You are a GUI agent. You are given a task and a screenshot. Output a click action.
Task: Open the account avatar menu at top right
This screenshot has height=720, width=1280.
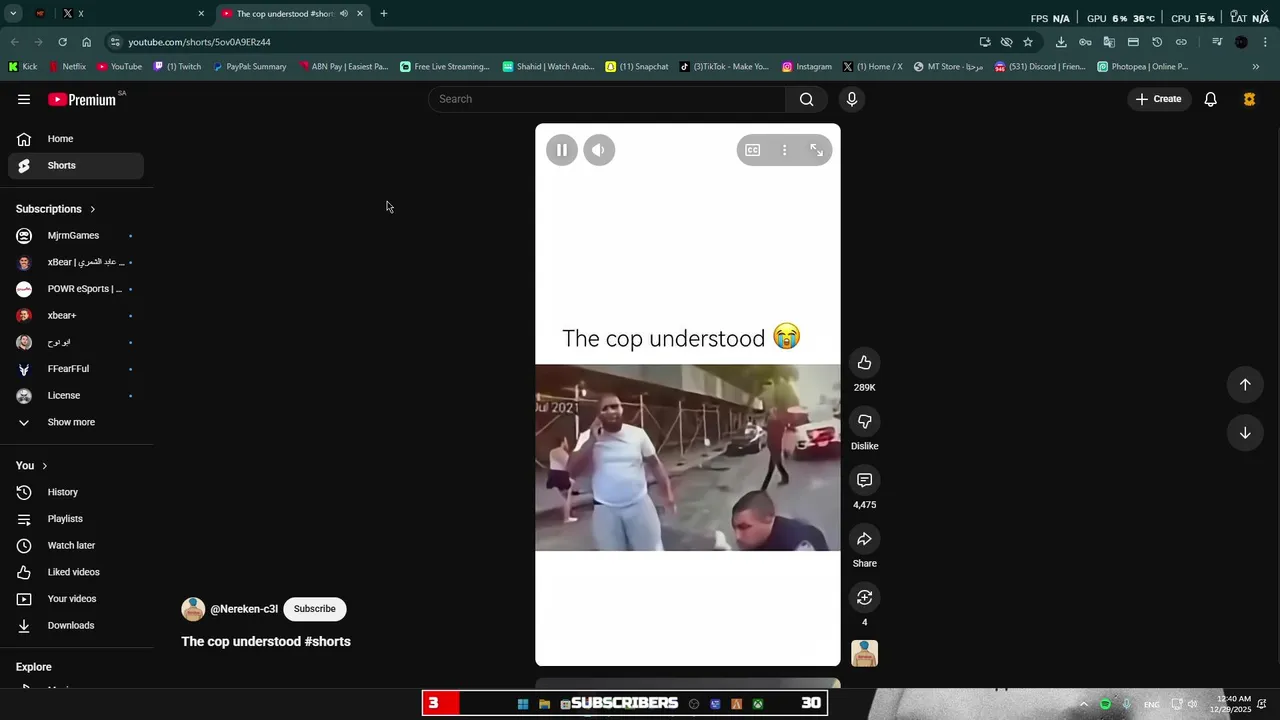point(1249,99)
